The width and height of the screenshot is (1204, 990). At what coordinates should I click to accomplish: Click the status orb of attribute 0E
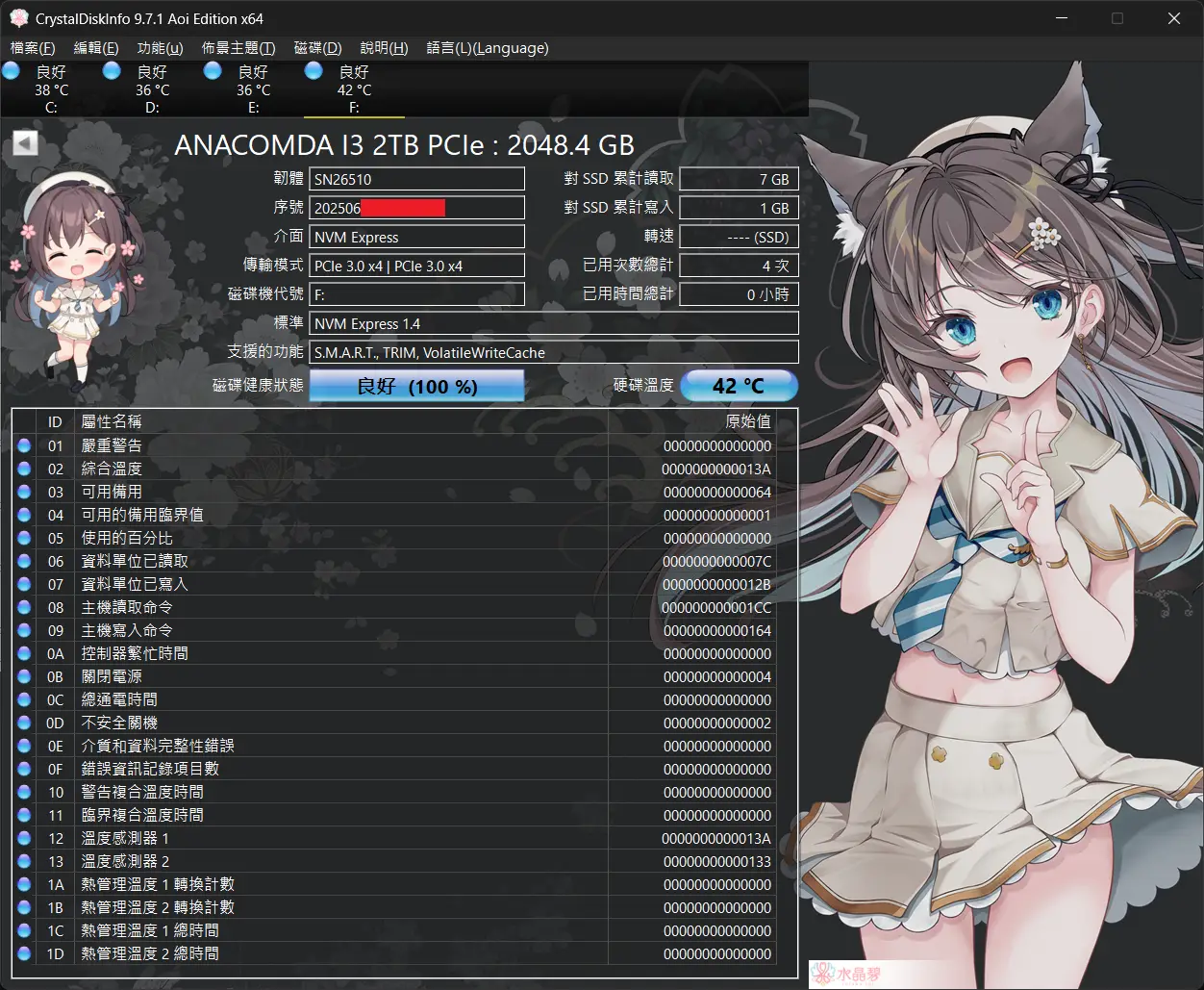point(24,746)
